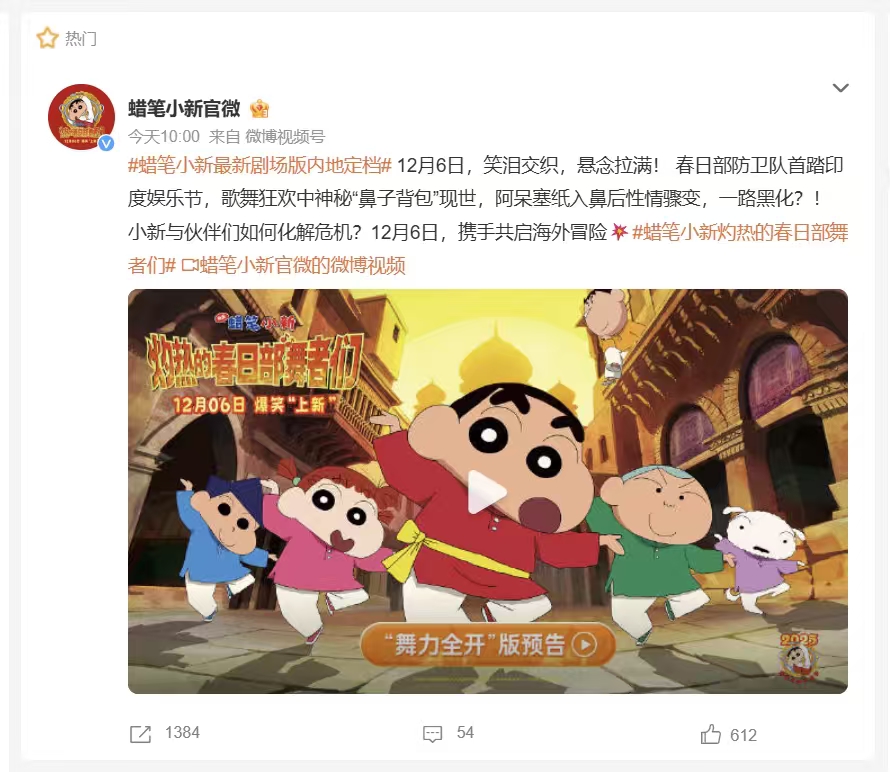This screenshot has height=772, width=890.
Task: Open comments via the speech bubble icon
Action: point(433,733)
